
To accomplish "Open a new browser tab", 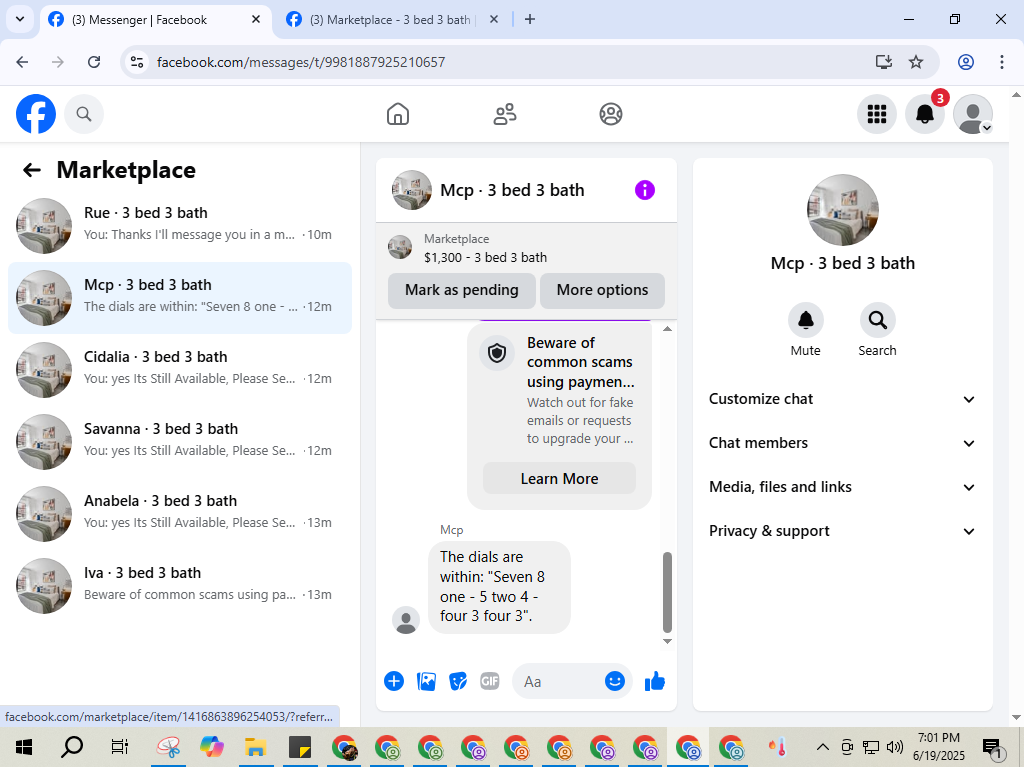I will pos(530,20).
